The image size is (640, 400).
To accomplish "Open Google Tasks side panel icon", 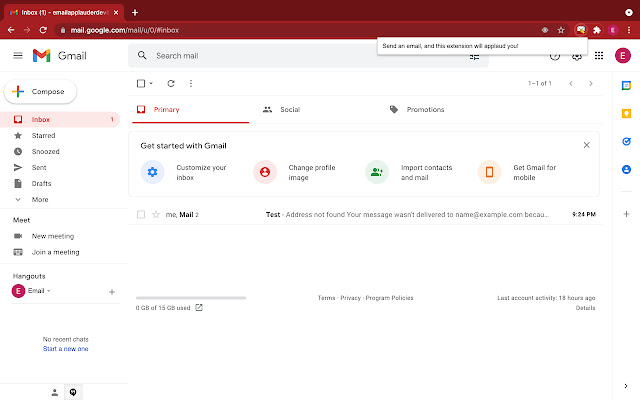I will (x=626, y=141).
